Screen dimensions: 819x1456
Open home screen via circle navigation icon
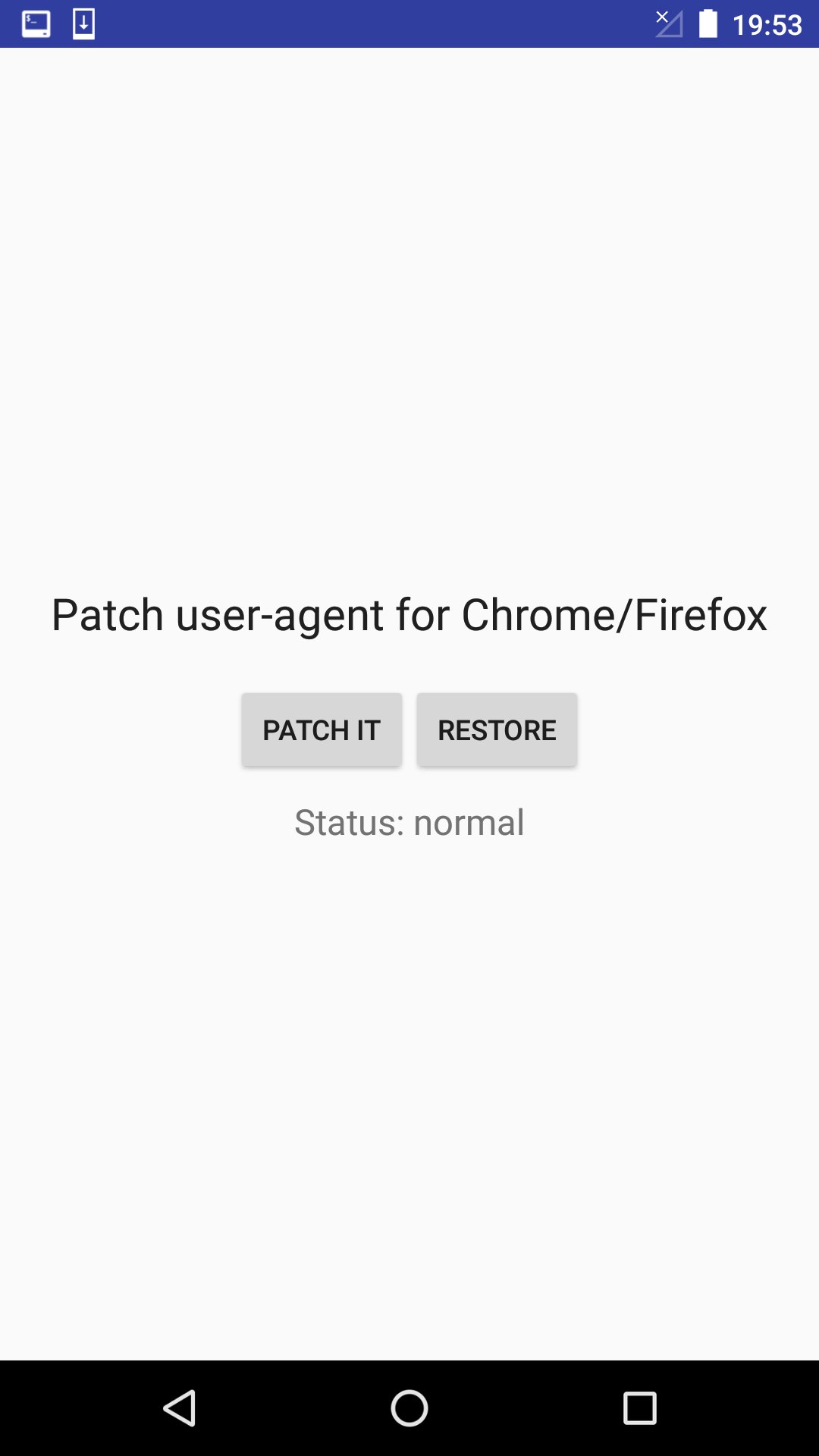click(x=409, y=1408)
